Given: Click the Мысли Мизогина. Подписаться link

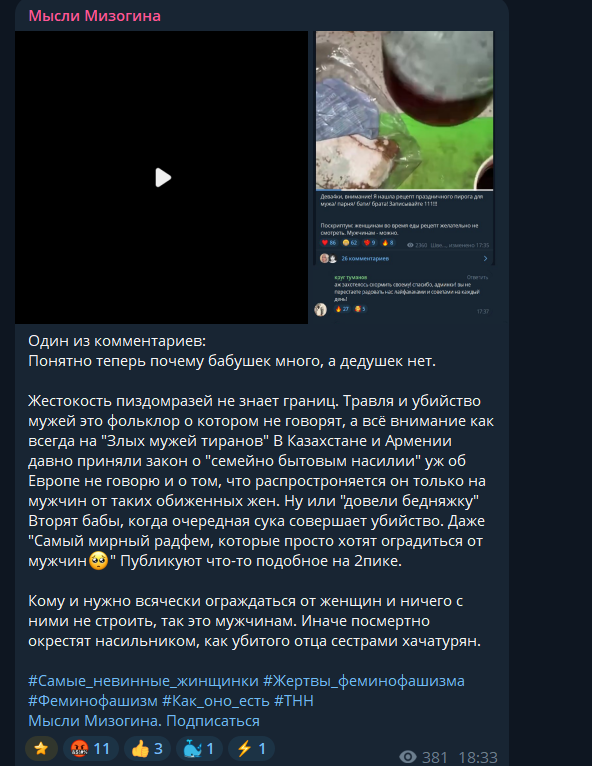Looking at the screenshot, I should click(x=144, y=721).
